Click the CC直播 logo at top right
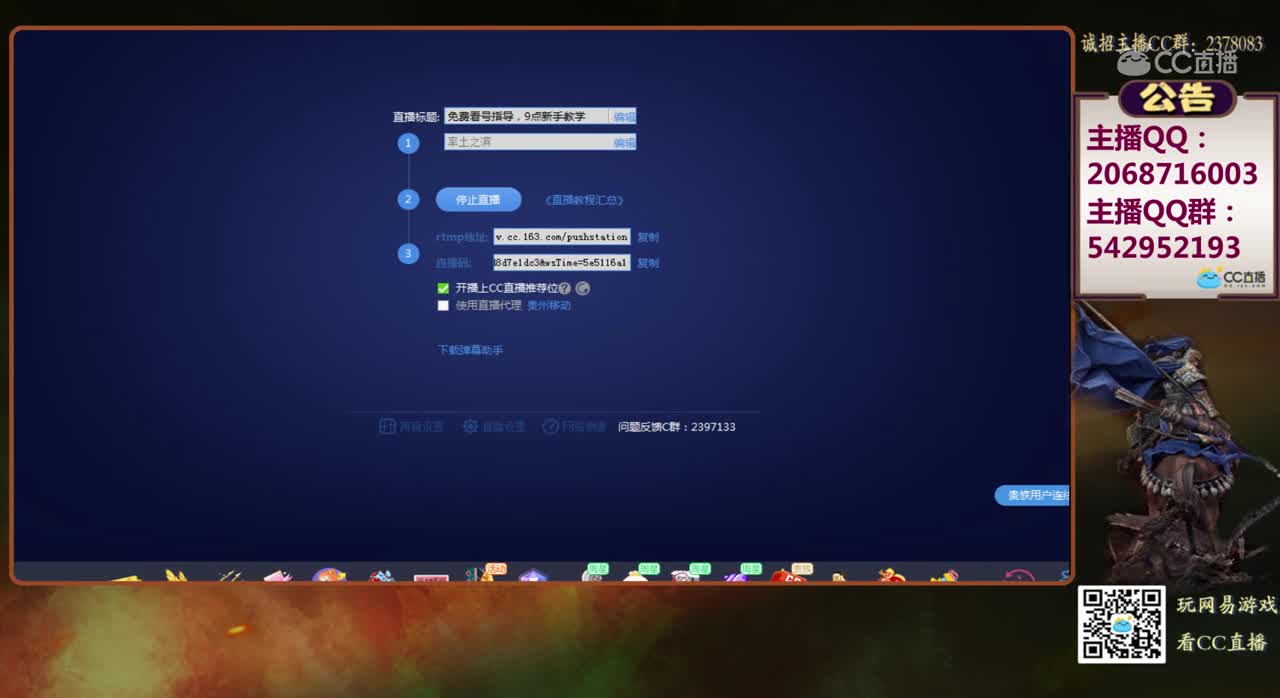This screenshot has height=698, width=1280. coord(1177,63)
